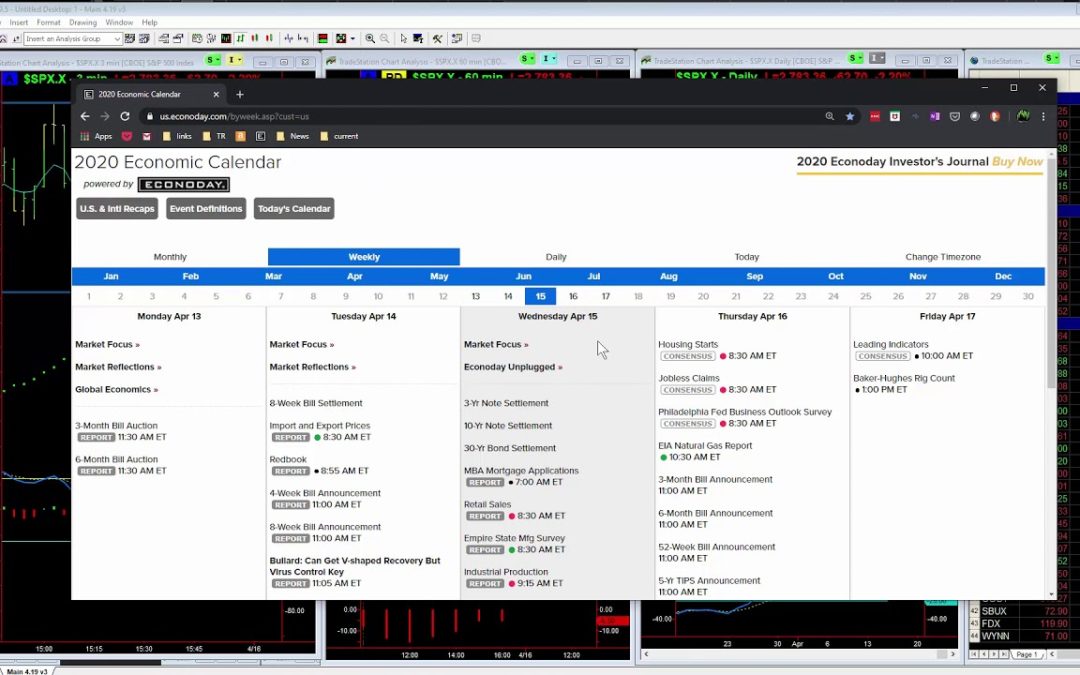The height and width of the screenshot is (675, 1080).
Task: Open the OneNote clipper extension
Action: click(935, 116)
